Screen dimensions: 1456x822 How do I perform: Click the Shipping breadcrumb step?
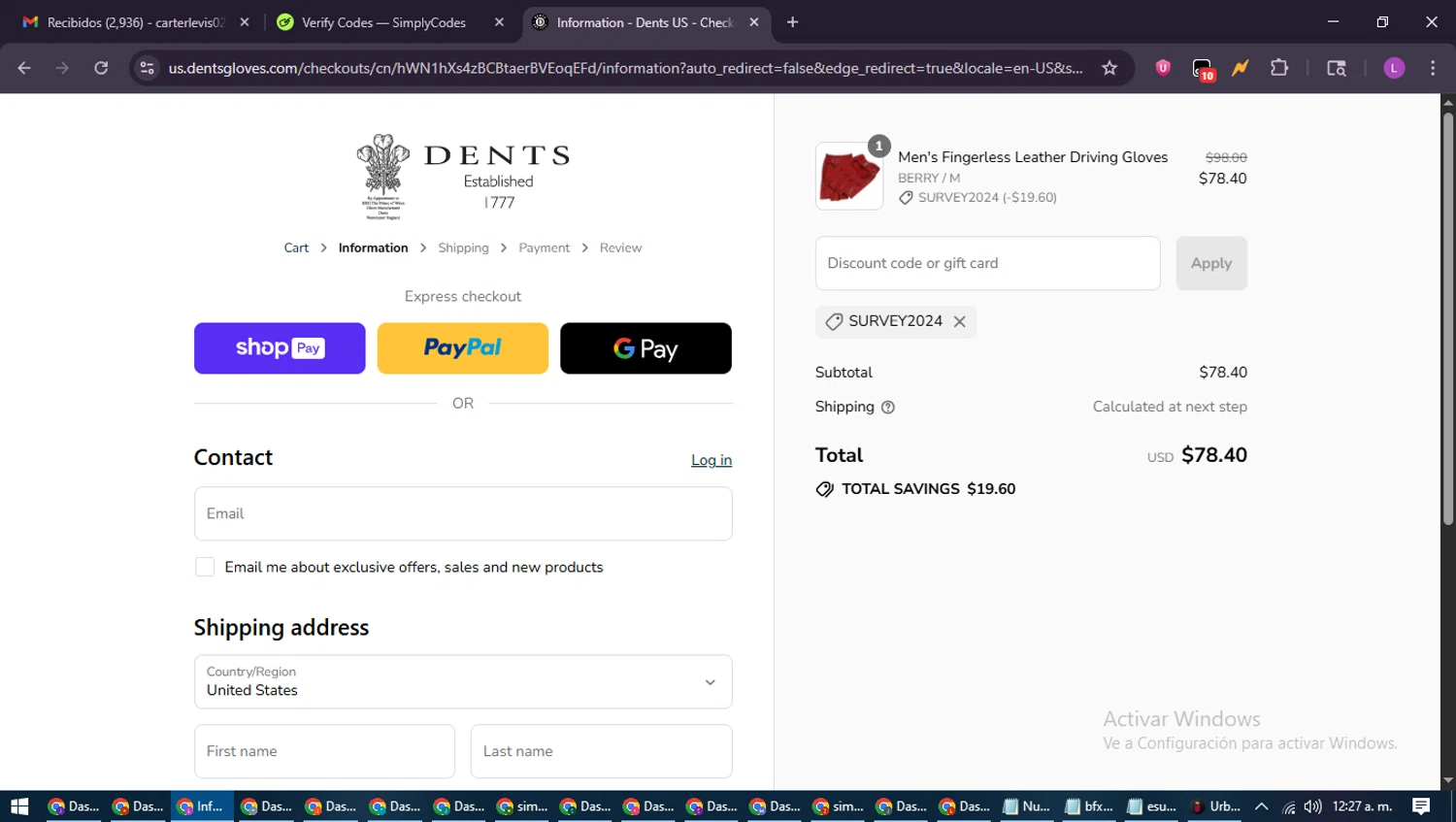click(x=463, y=248)
